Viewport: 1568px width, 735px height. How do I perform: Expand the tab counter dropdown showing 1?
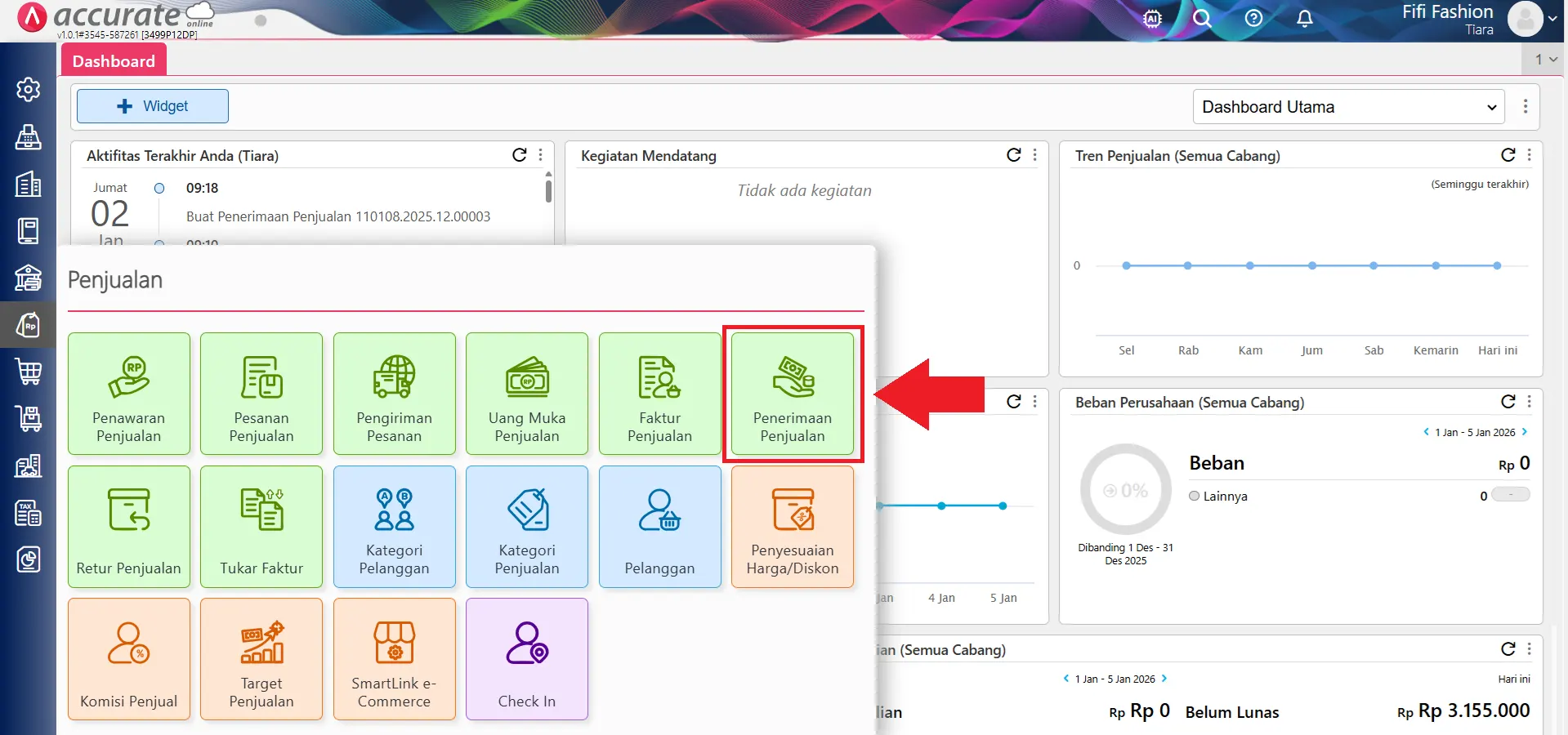tap(1545, 60)
